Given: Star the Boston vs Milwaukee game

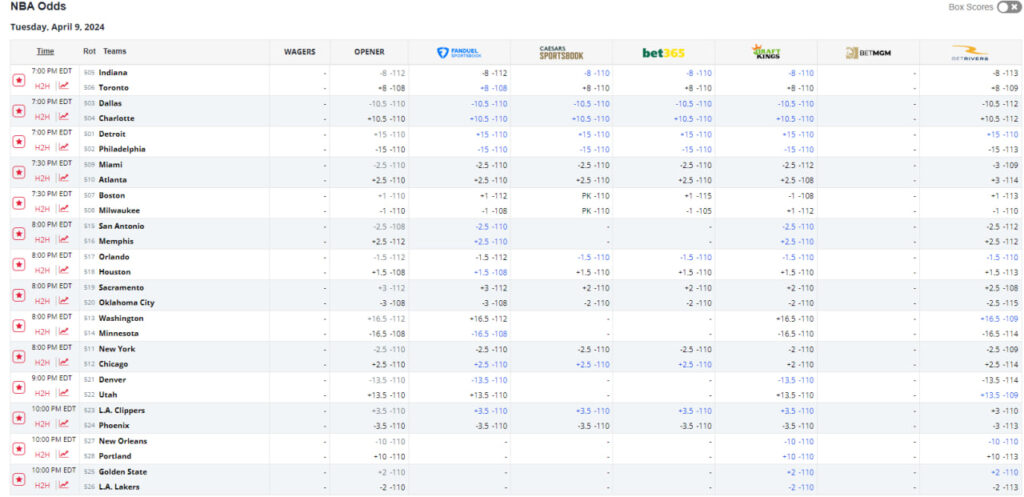Looking at the screenshot, I should click(18, 203).
